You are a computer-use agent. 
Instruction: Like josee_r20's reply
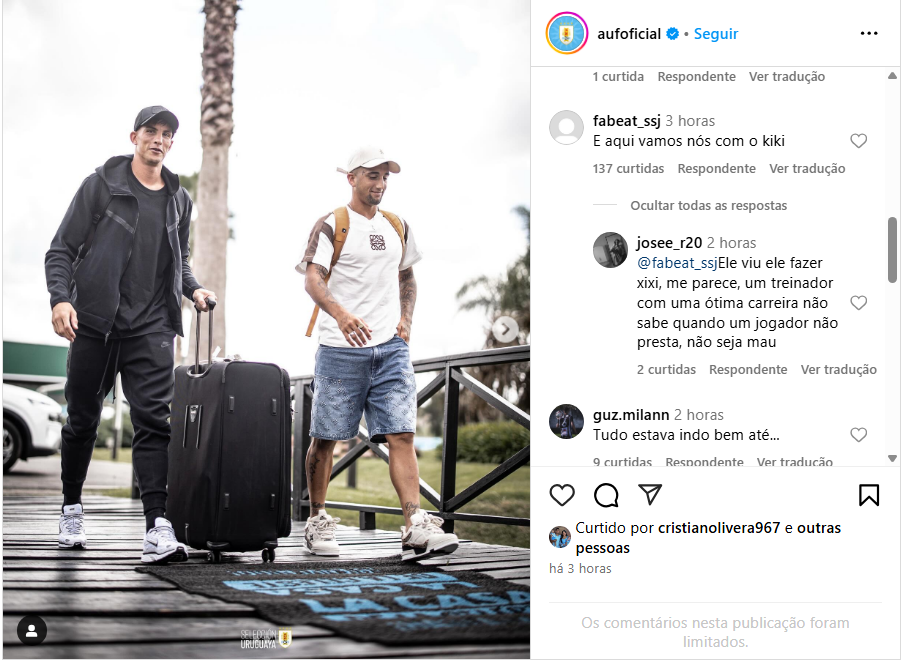click(x=858, y=303)
